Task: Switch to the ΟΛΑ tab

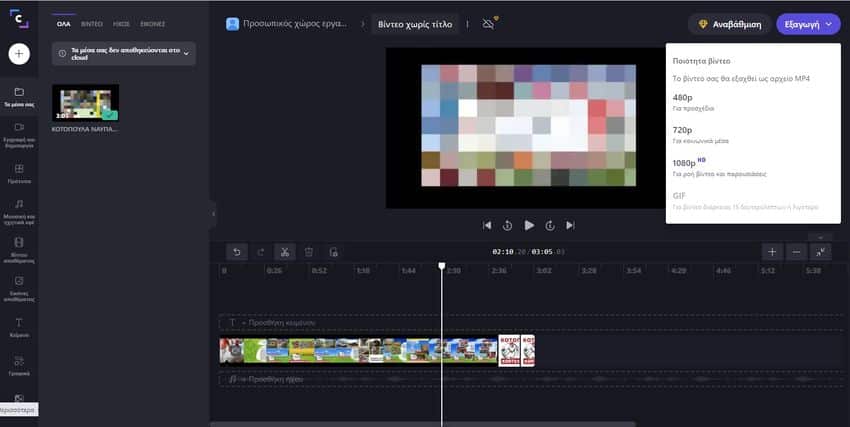Action: [x=64, y=24]
